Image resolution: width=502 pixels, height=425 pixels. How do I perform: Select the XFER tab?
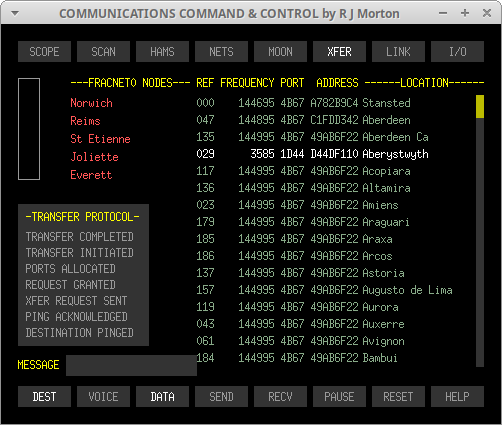click(339, 52)
